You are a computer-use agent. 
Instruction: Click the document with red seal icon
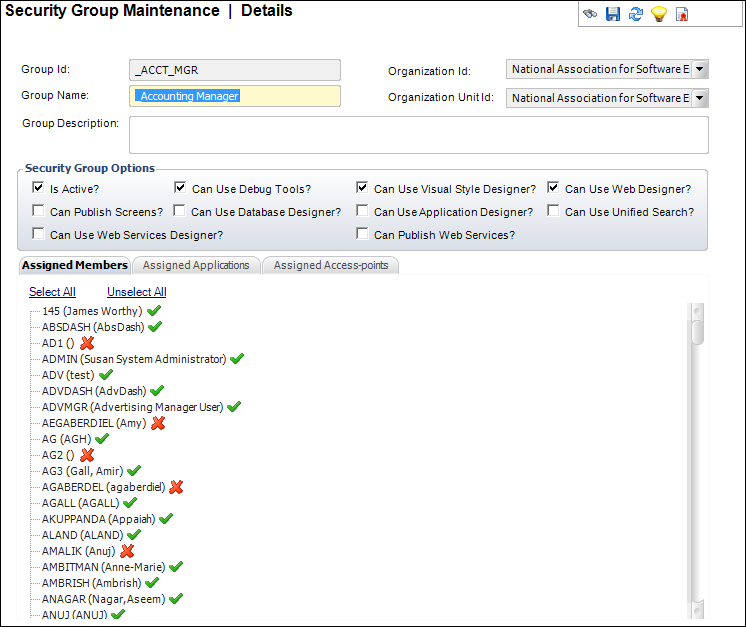(x=682, y=14)
